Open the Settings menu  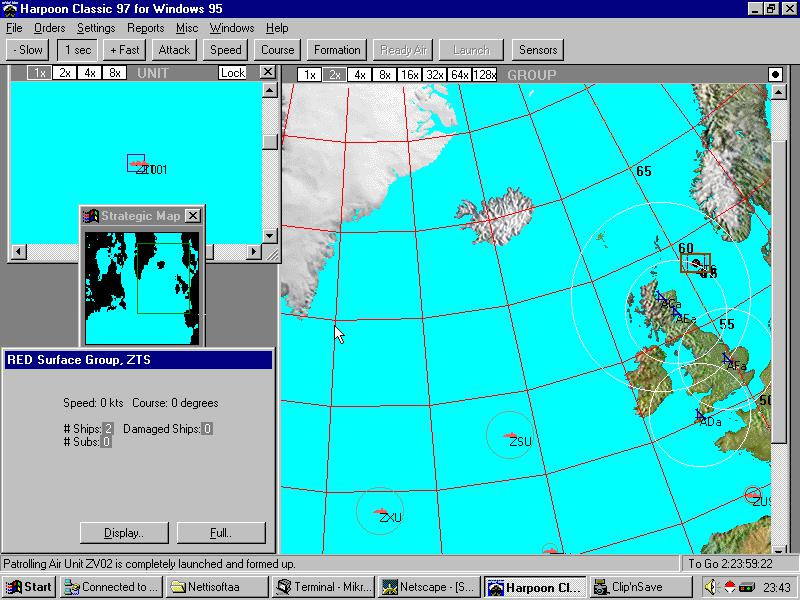[96, 28]
